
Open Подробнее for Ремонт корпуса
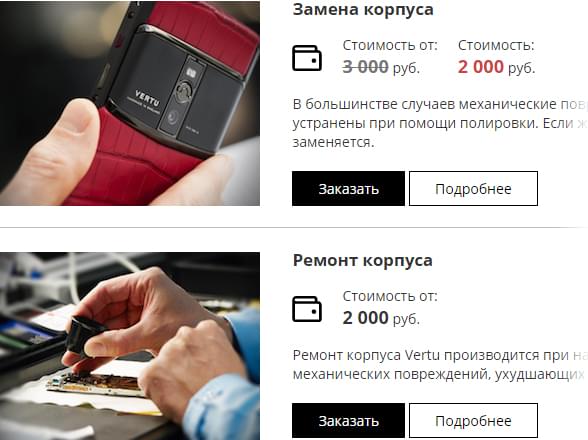point(473,420)
